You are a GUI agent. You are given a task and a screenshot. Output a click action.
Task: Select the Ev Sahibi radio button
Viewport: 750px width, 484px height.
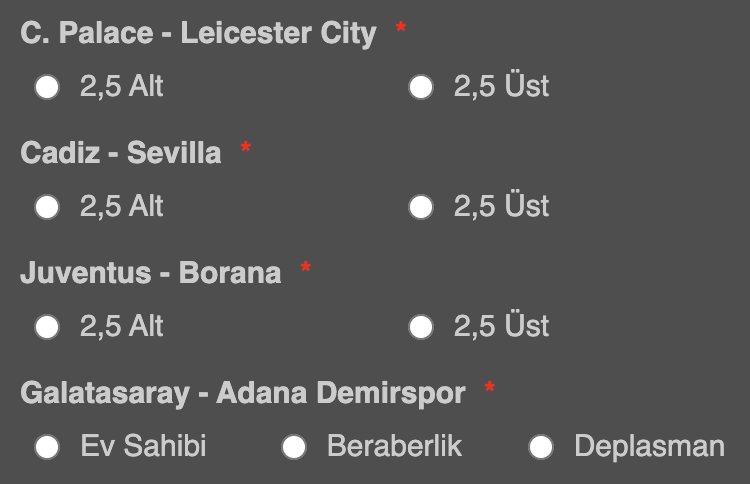pos(47,447)
